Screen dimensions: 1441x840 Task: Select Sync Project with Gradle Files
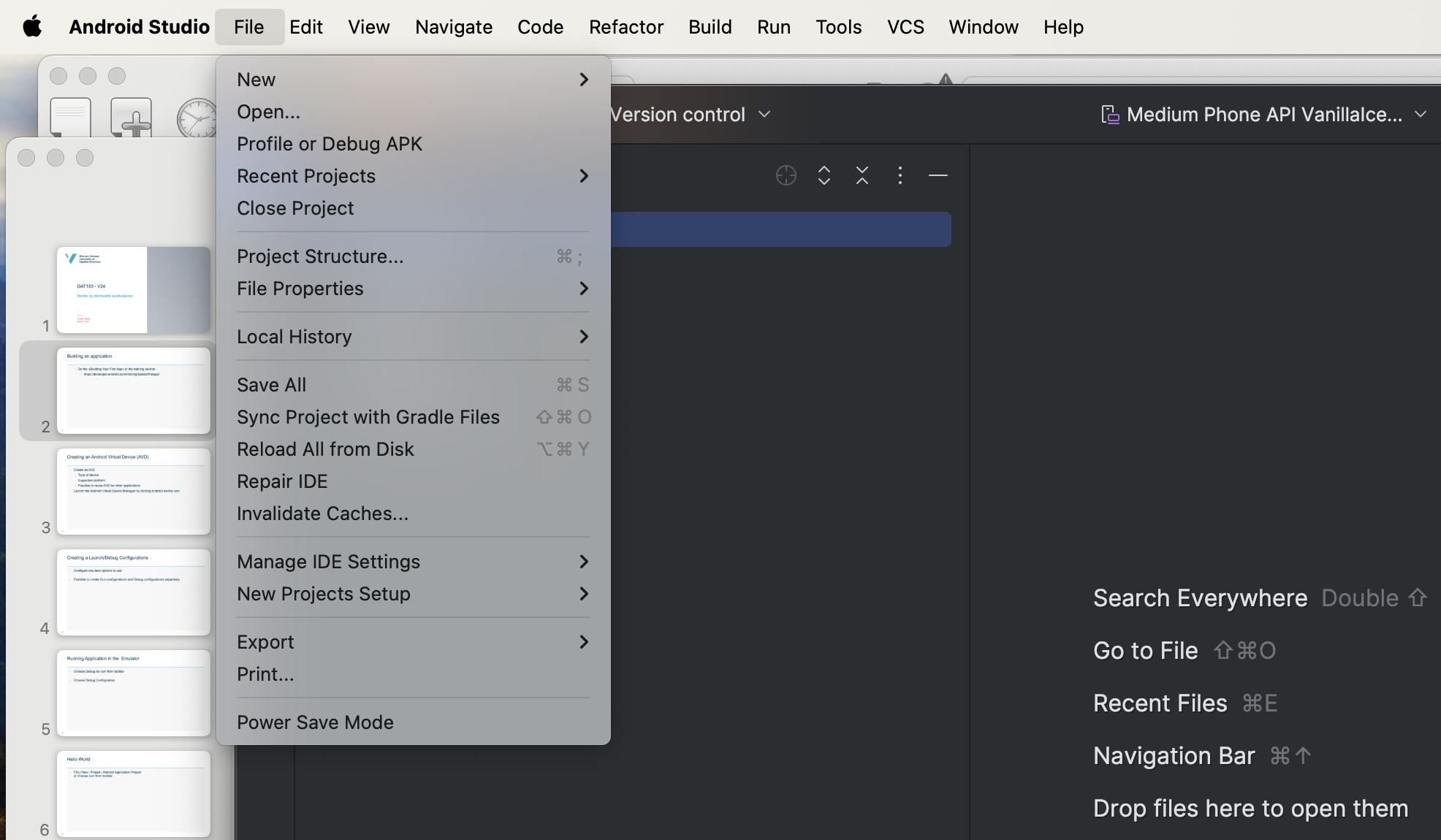(414, 417)
